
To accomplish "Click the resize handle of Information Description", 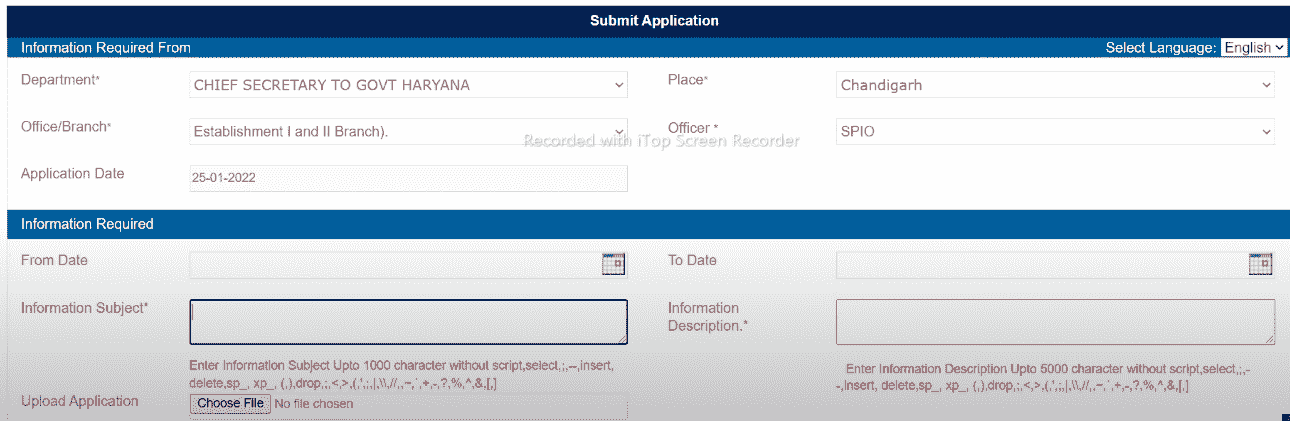I will coord(1269,339).
